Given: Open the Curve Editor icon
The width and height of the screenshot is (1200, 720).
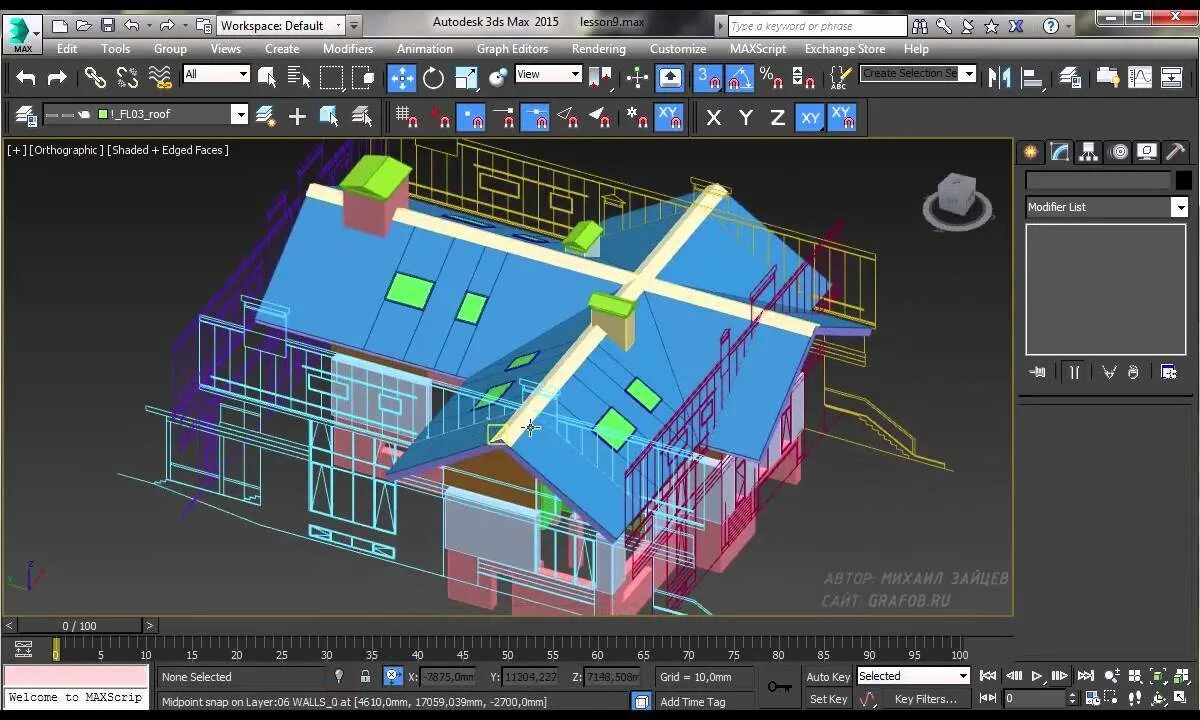Looking at the screenshot, I should tap(1140, 77).
